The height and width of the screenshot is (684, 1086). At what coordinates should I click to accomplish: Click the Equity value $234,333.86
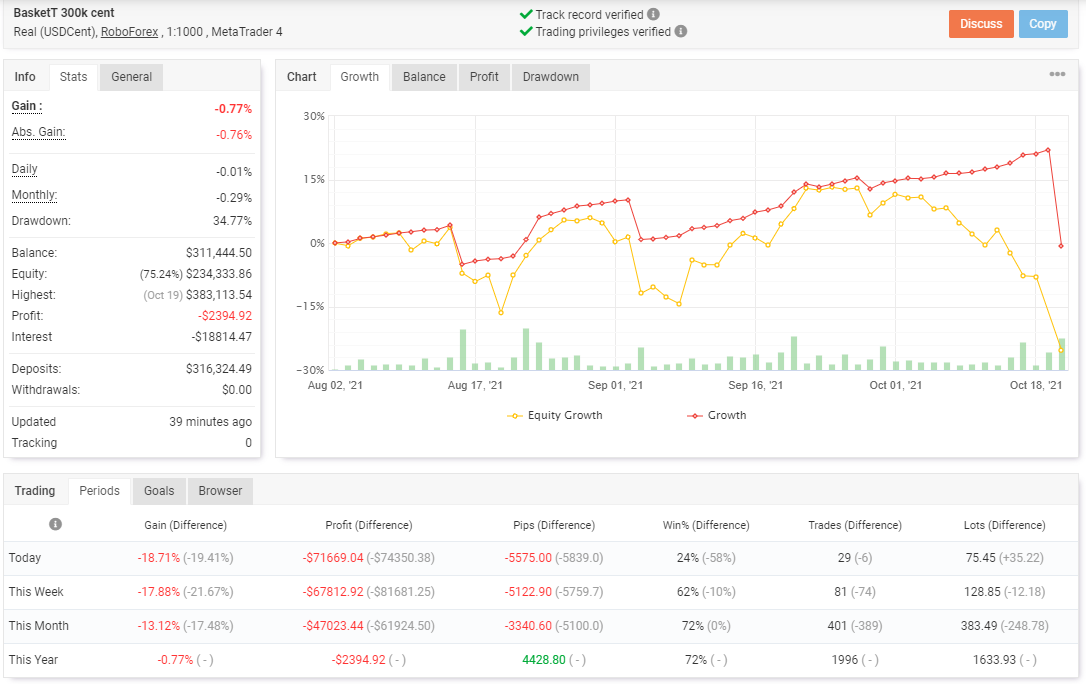click(x=219, y=274)
